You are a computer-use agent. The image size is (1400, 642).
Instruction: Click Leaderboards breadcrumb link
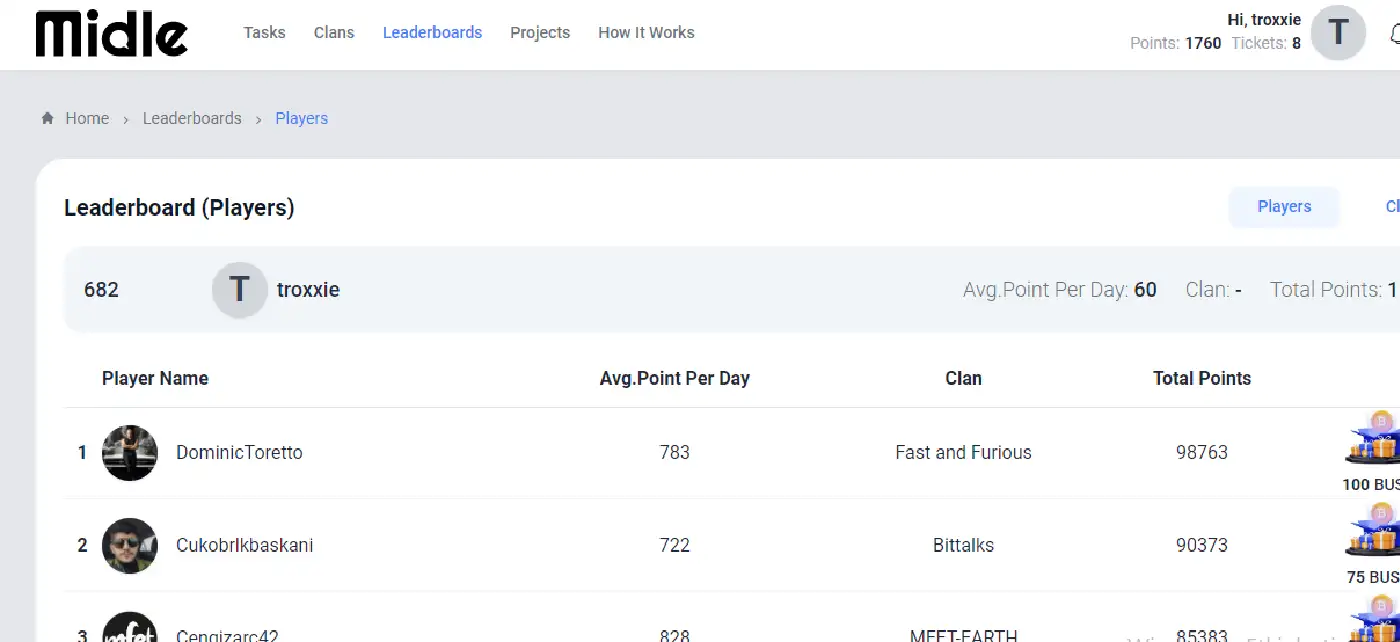[x=192, y=118]
